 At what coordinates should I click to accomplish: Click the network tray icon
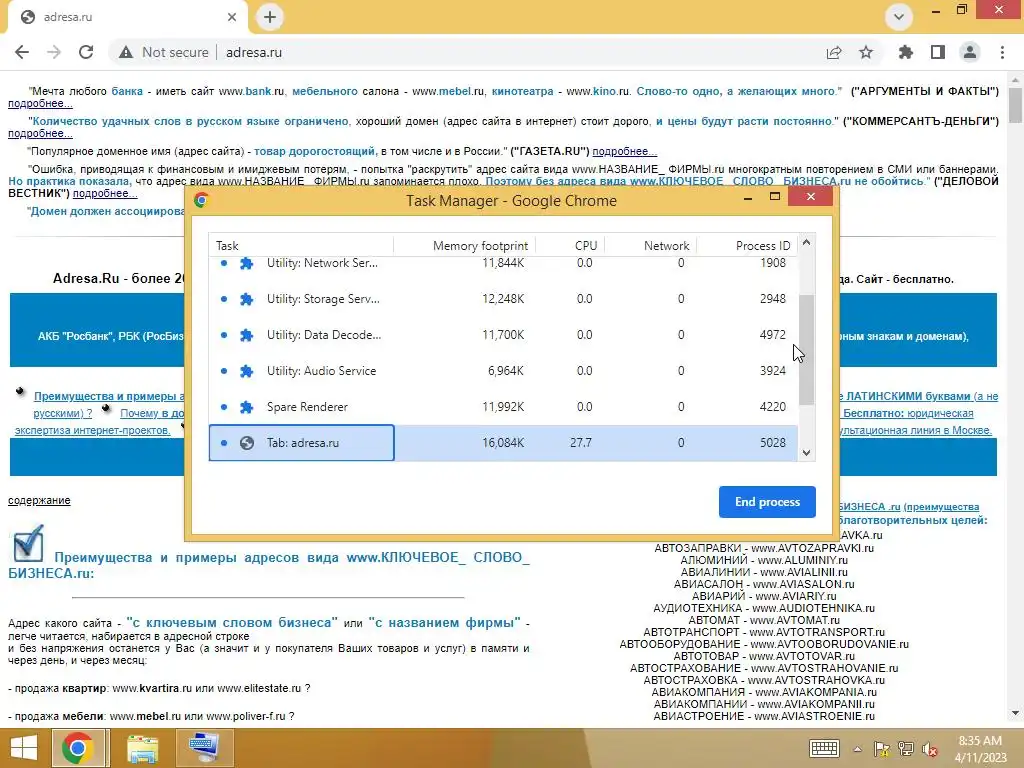906,749
